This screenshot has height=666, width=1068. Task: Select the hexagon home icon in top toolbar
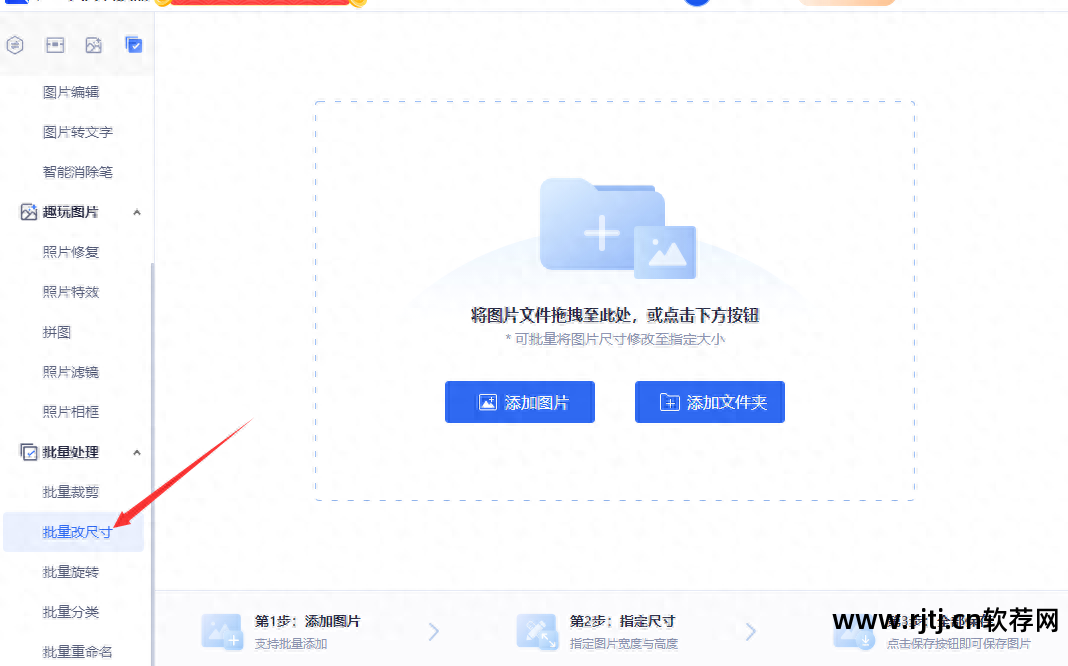[x=15, y=44]
